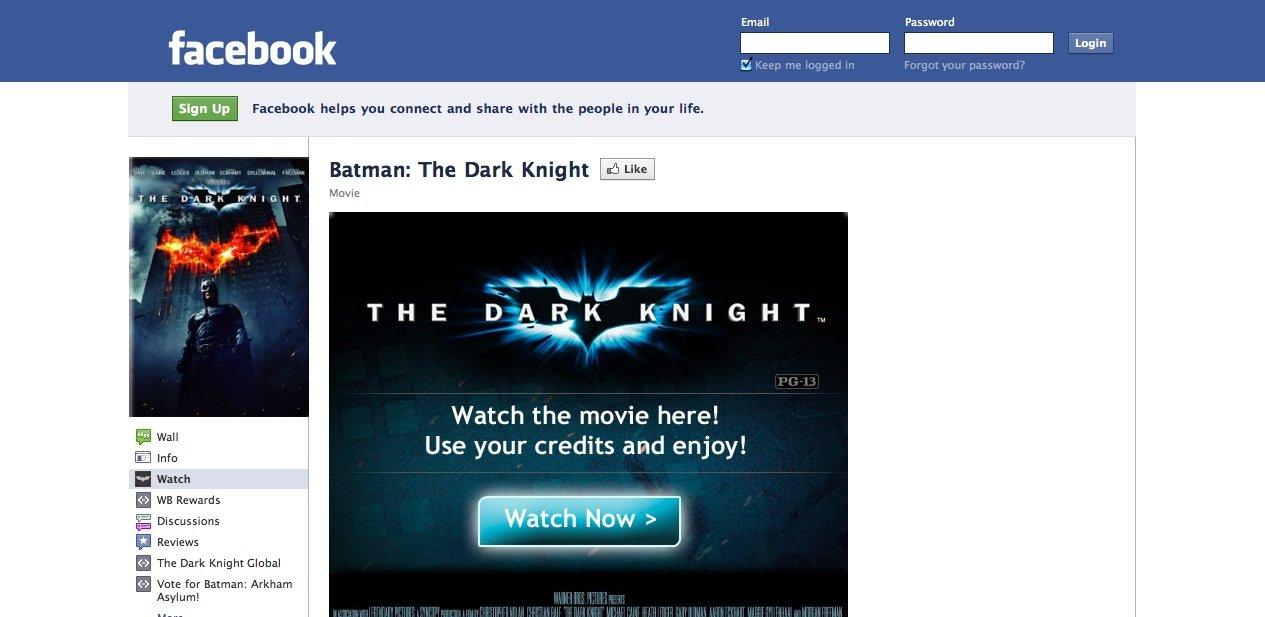Click the Watch Now banner button
Screen dimensions: 1265x617
point(579,521)
